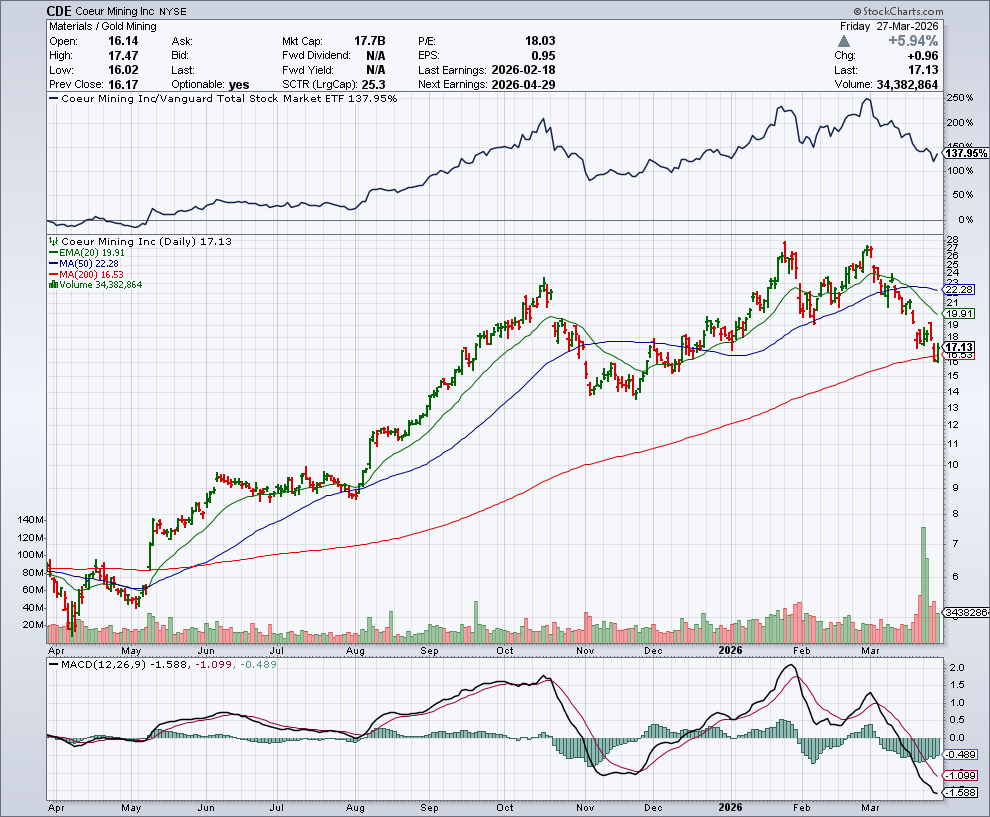990x817 pixels.
Task: Click the MA(200) 16.53 legend entry
Action: pyautogui.click(x=86, y=275)
